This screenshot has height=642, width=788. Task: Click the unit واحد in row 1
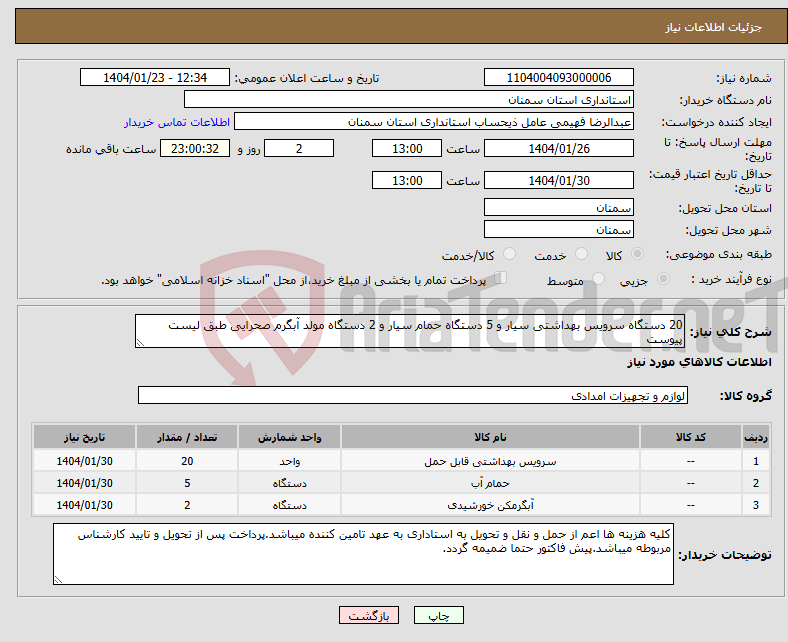point(289,461)
